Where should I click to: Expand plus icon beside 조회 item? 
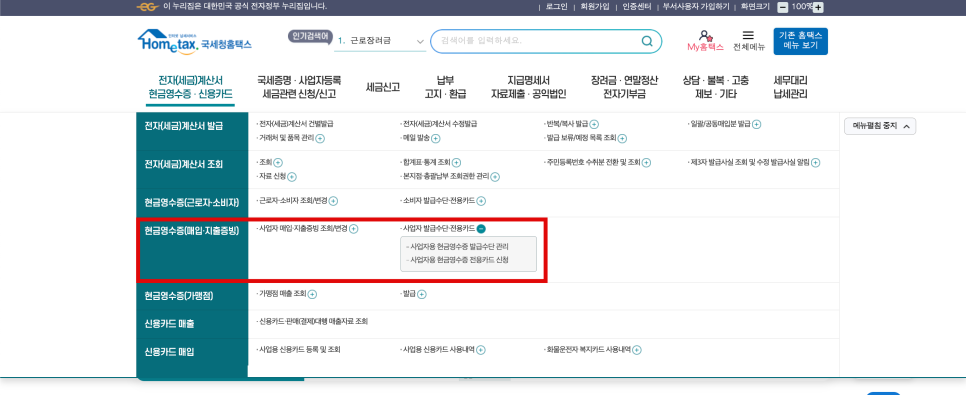coord(278,163)
